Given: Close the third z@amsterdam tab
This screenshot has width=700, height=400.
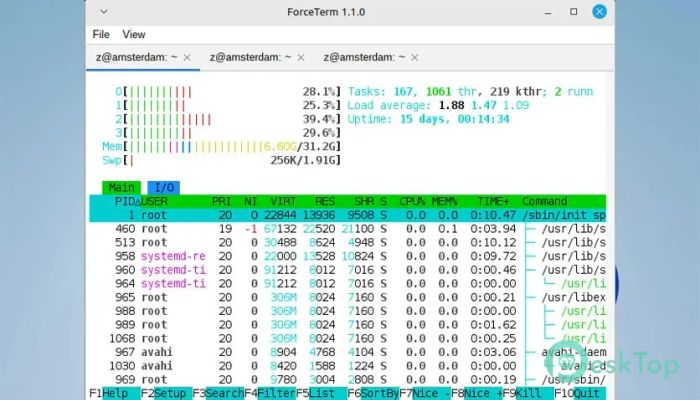Looking at the screenshot, I should [x=415, y=58].
